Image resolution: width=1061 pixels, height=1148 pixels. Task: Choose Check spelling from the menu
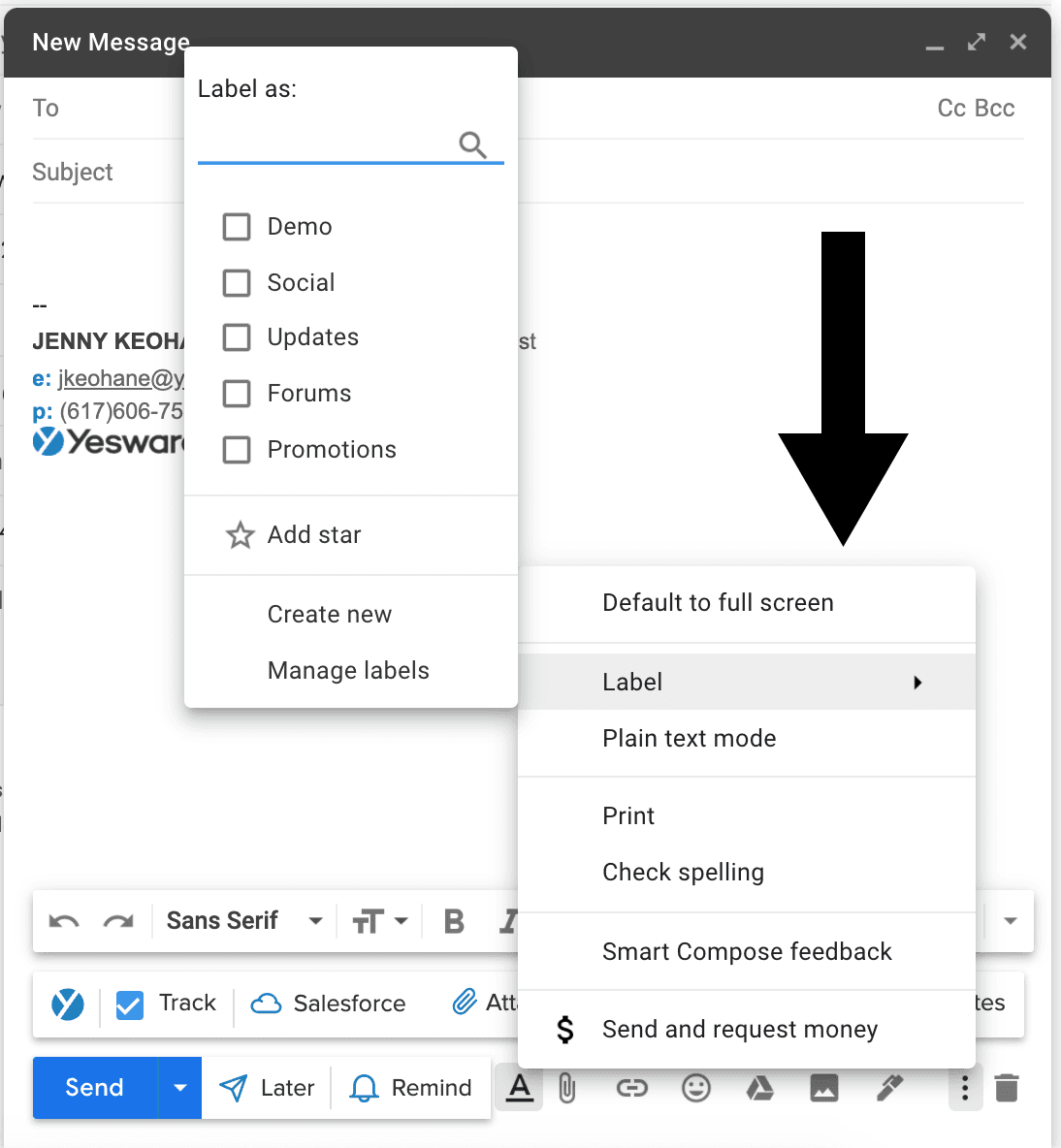(x=683, y=873)
